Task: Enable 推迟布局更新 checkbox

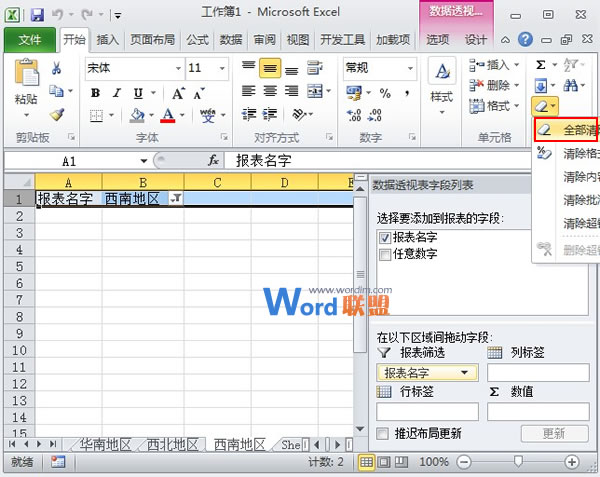Action: pos(383,433)
